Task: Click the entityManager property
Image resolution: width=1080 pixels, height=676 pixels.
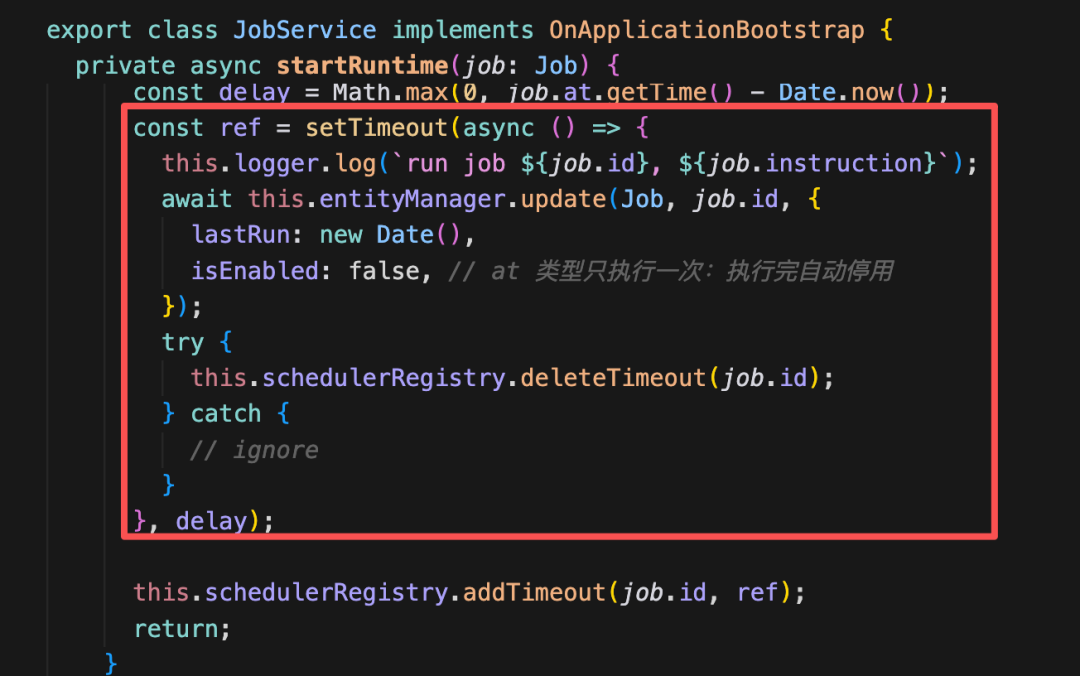Action: click(x=412, y=200)
